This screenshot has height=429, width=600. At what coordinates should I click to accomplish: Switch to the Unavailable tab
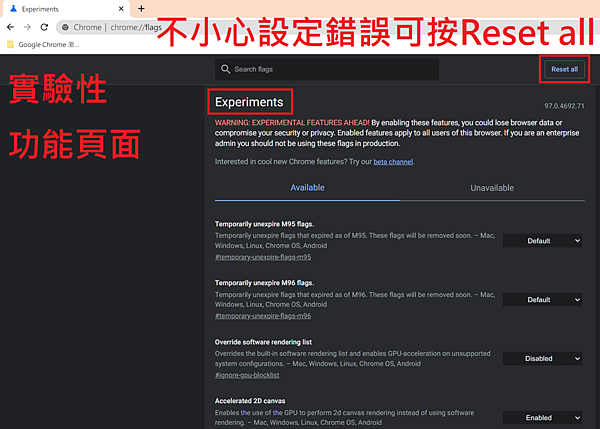click(492, 188)
